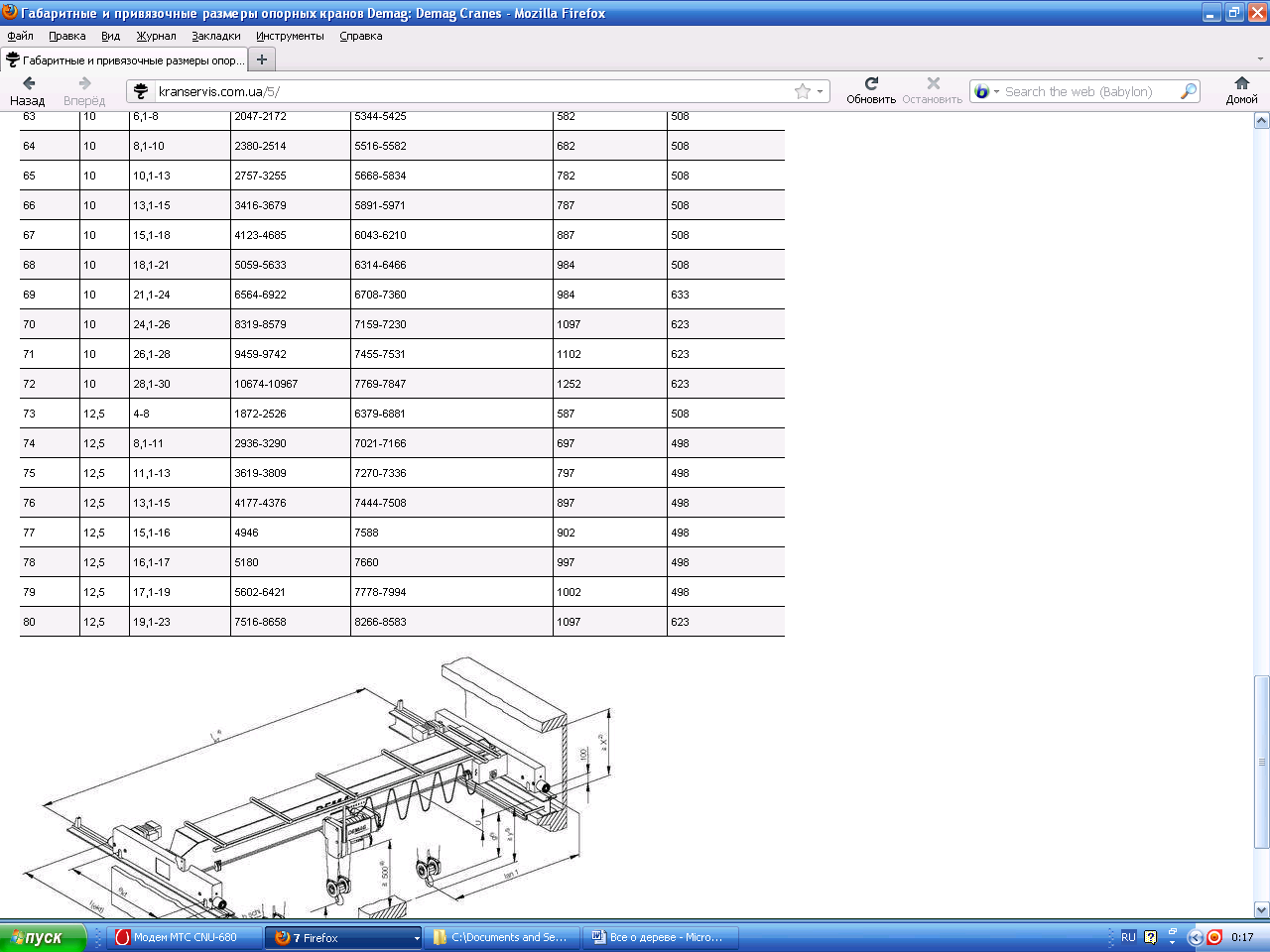Viewport: 1270px width, 952px height.
Task: Click value 897 in row 76
Action: (x=566, y=503)
